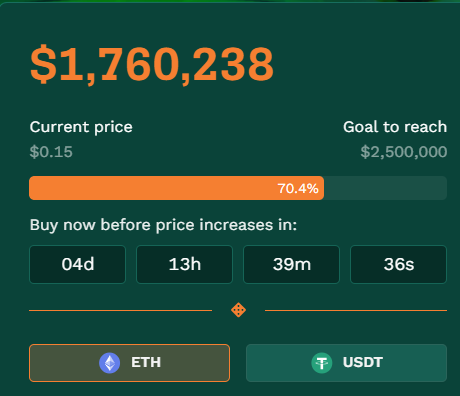Click the Buy now before price increases text
This screenshot has width=460, height=396.
[x=163, y=225]
